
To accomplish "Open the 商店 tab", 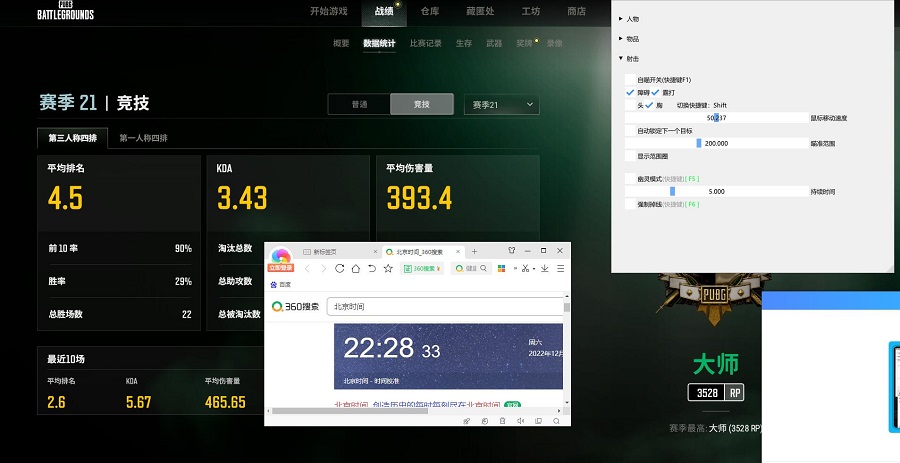I will click(576, 11).
